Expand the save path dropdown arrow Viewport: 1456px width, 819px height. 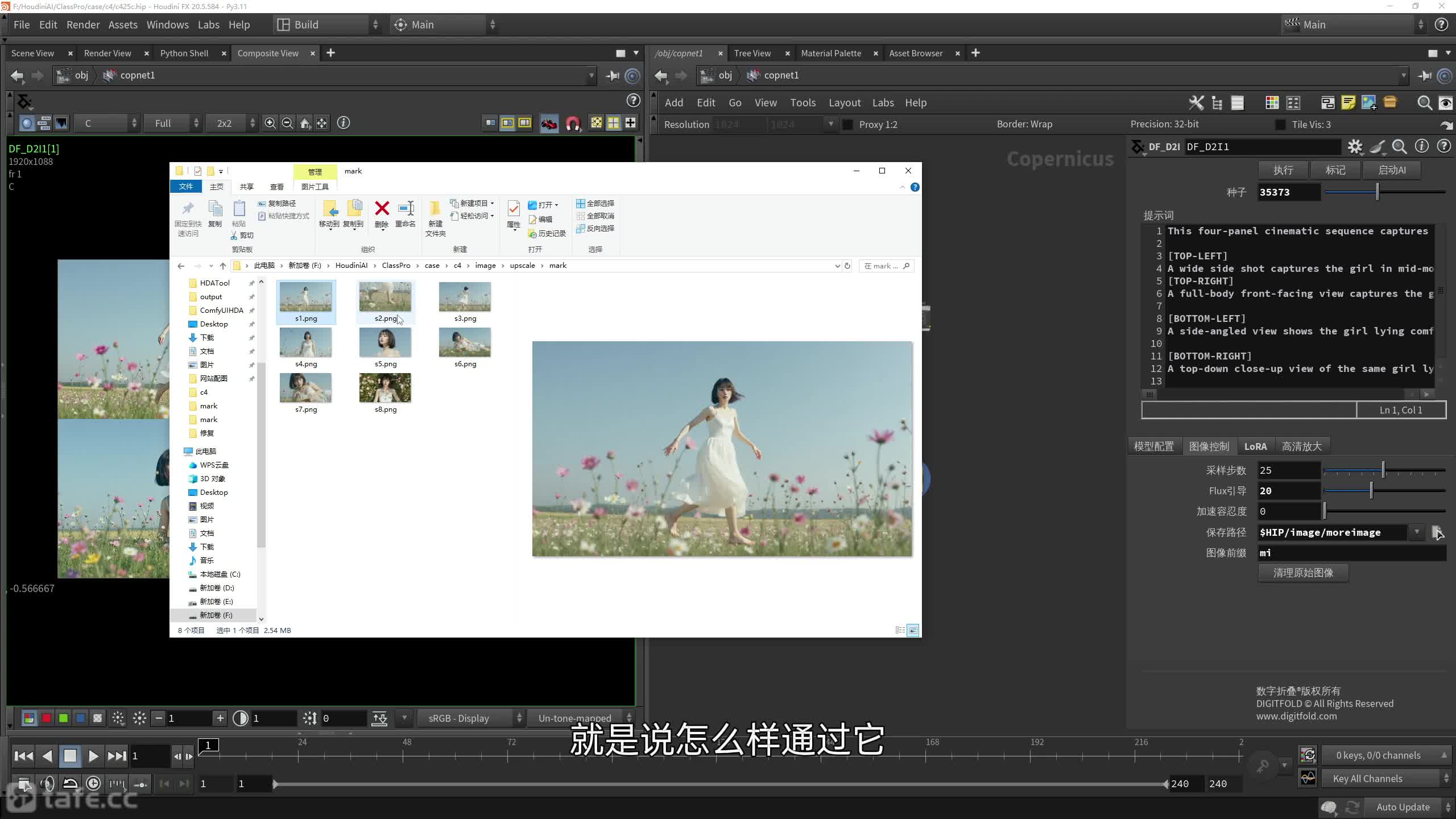coord(1417,532)
